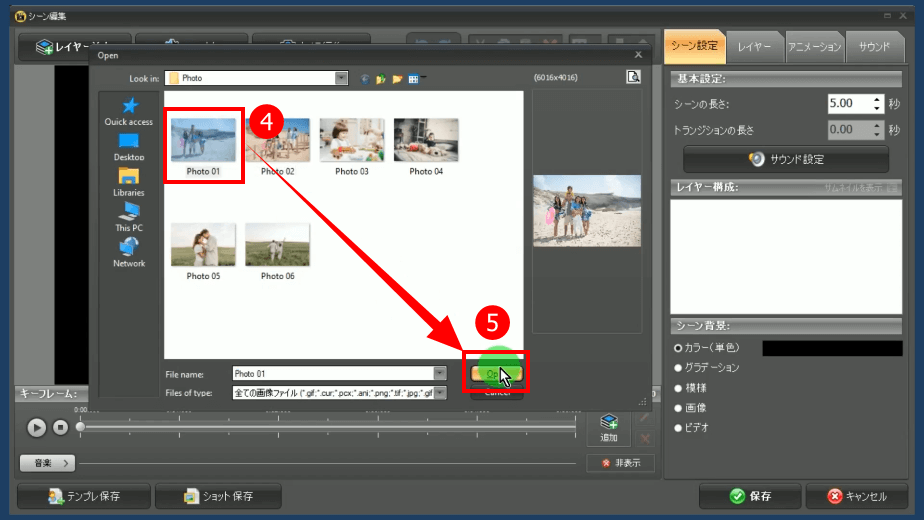924x520 pixels.
Task: Click the サウンド設定 button
Action: click(x=786, y=159)
